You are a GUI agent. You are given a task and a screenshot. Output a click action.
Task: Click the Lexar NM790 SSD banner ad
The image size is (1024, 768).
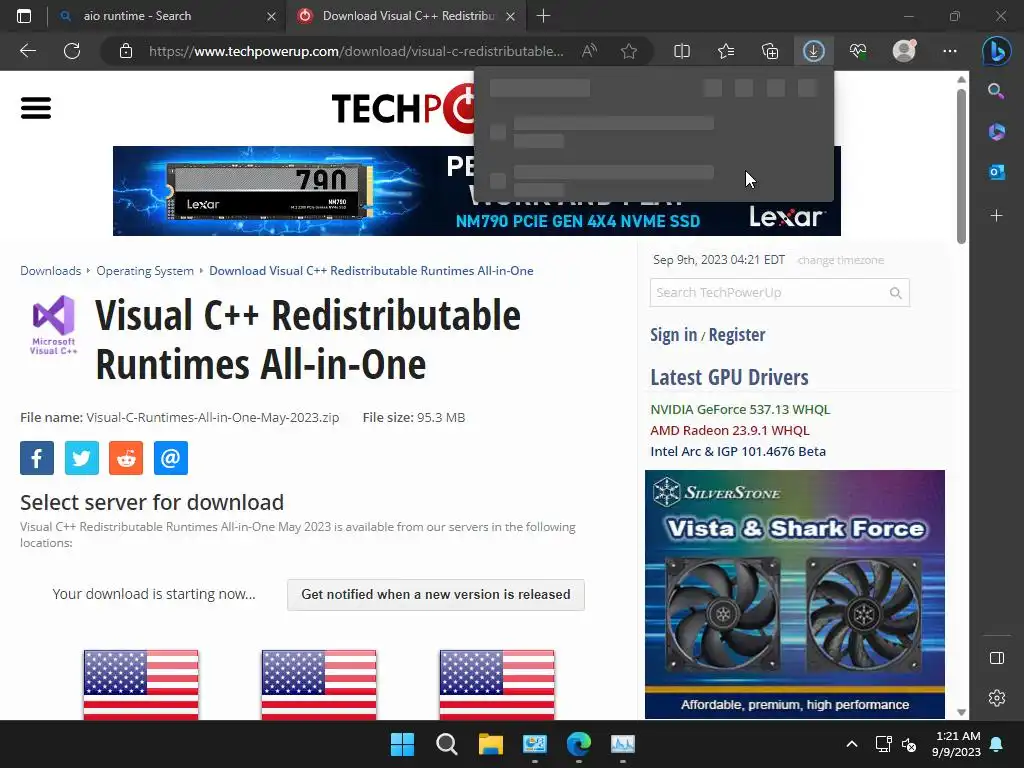click(477, 191)
